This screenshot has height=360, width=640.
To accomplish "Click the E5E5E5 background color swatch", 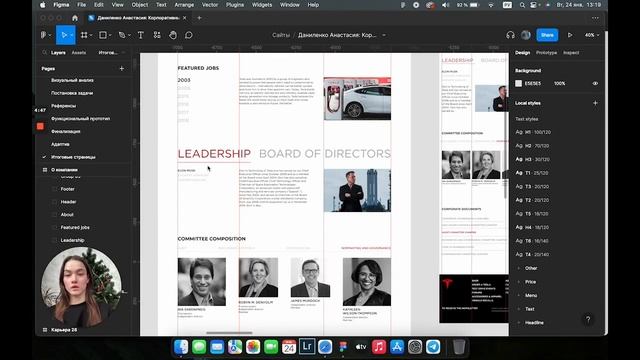I will [518, 83].
